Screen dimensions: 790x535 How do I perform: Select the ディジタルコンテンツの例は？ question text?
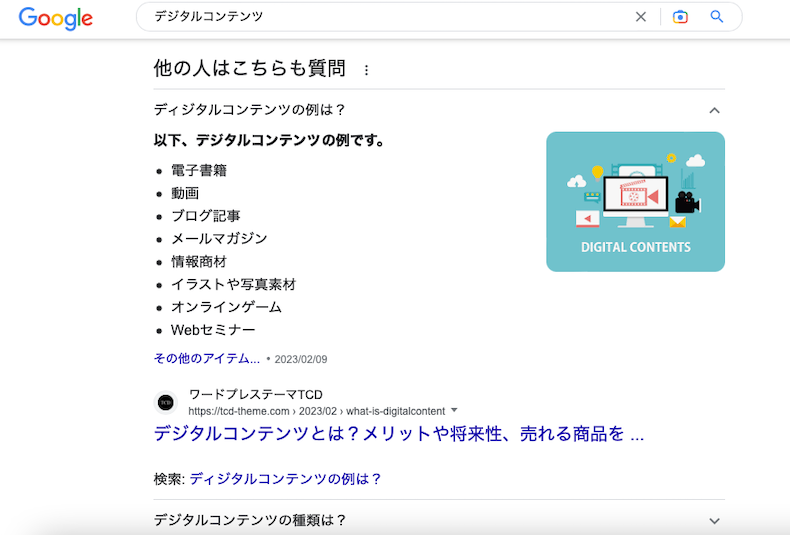click(x=249, y=109)
